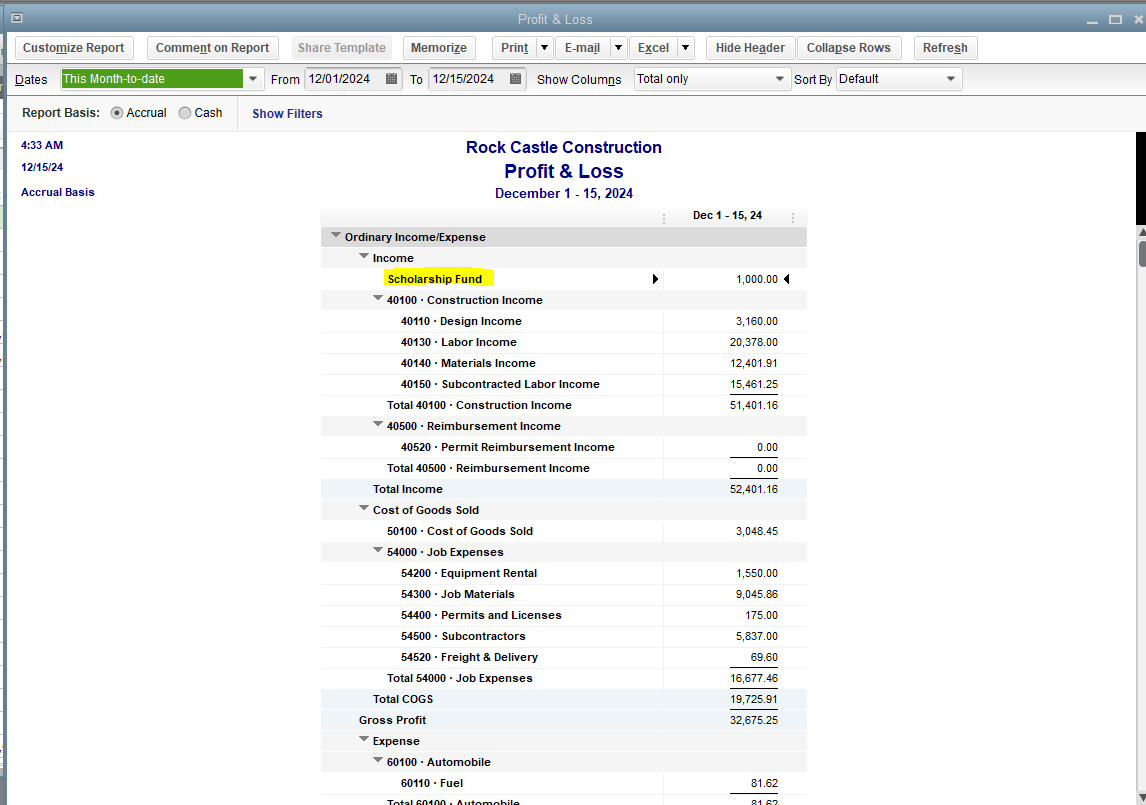Collapse 60100 Automobile group
This screenshot has height=805, width=1146.
tap(378, 760)
